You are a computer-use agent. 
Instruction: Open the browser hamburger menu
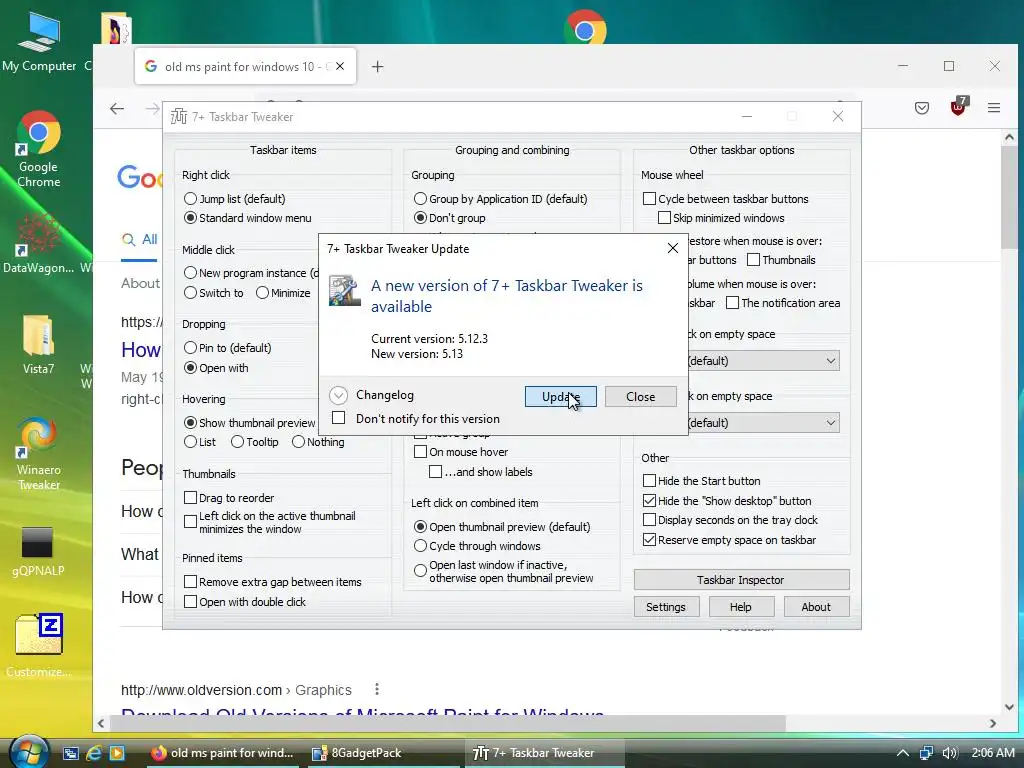pyautogui.click(x=994, y=108)
